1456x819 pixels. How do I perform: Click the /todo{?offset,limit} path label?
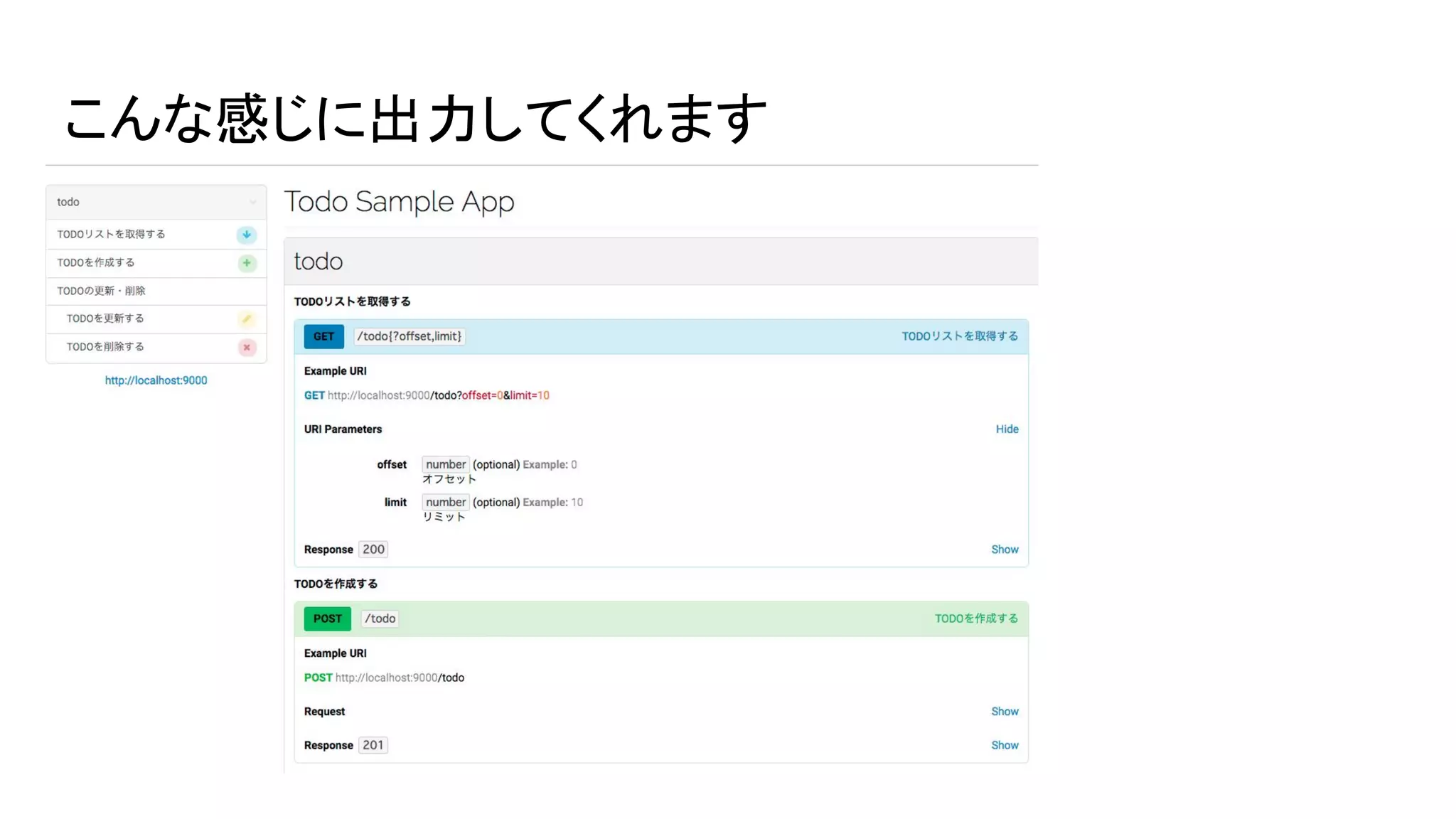(x=409, y=336)
